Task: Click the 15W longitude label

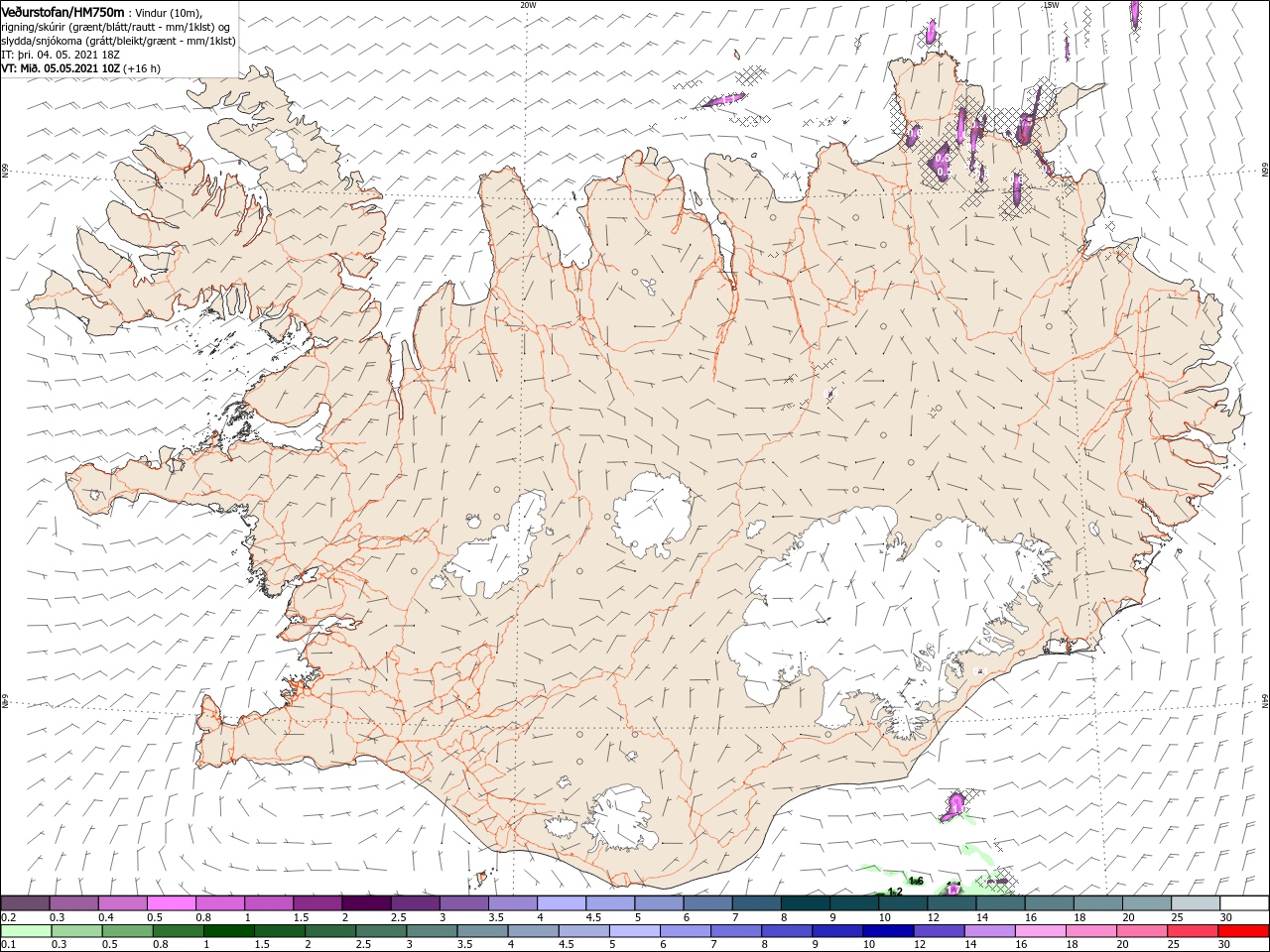Action: [1051, 5]
